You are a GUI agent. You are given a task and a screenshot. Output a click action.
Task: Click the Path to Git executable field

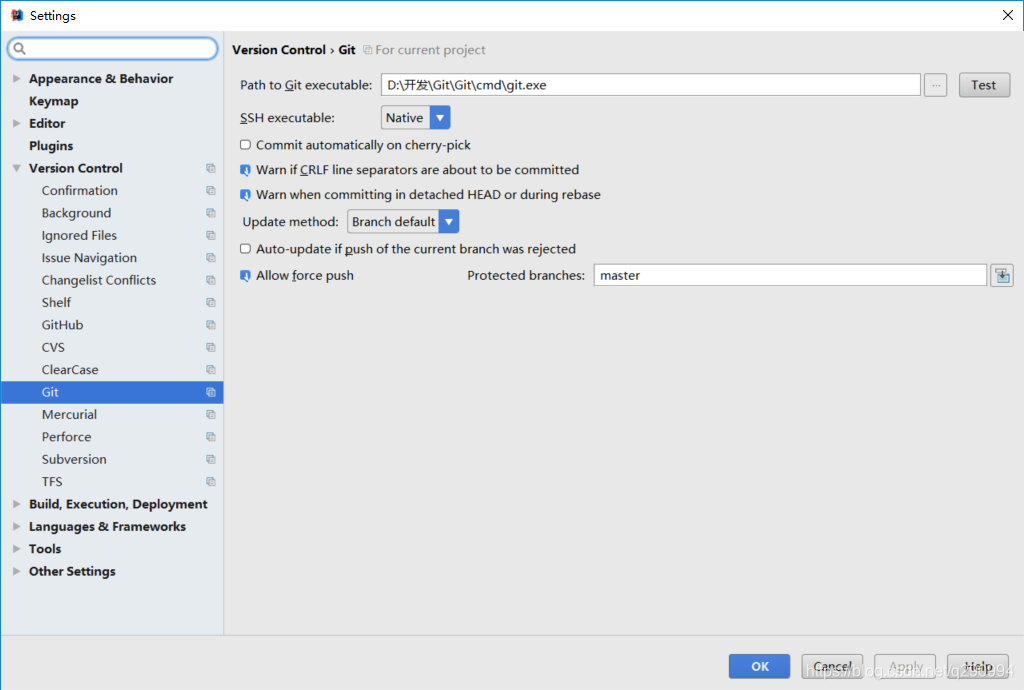point(650,85)
